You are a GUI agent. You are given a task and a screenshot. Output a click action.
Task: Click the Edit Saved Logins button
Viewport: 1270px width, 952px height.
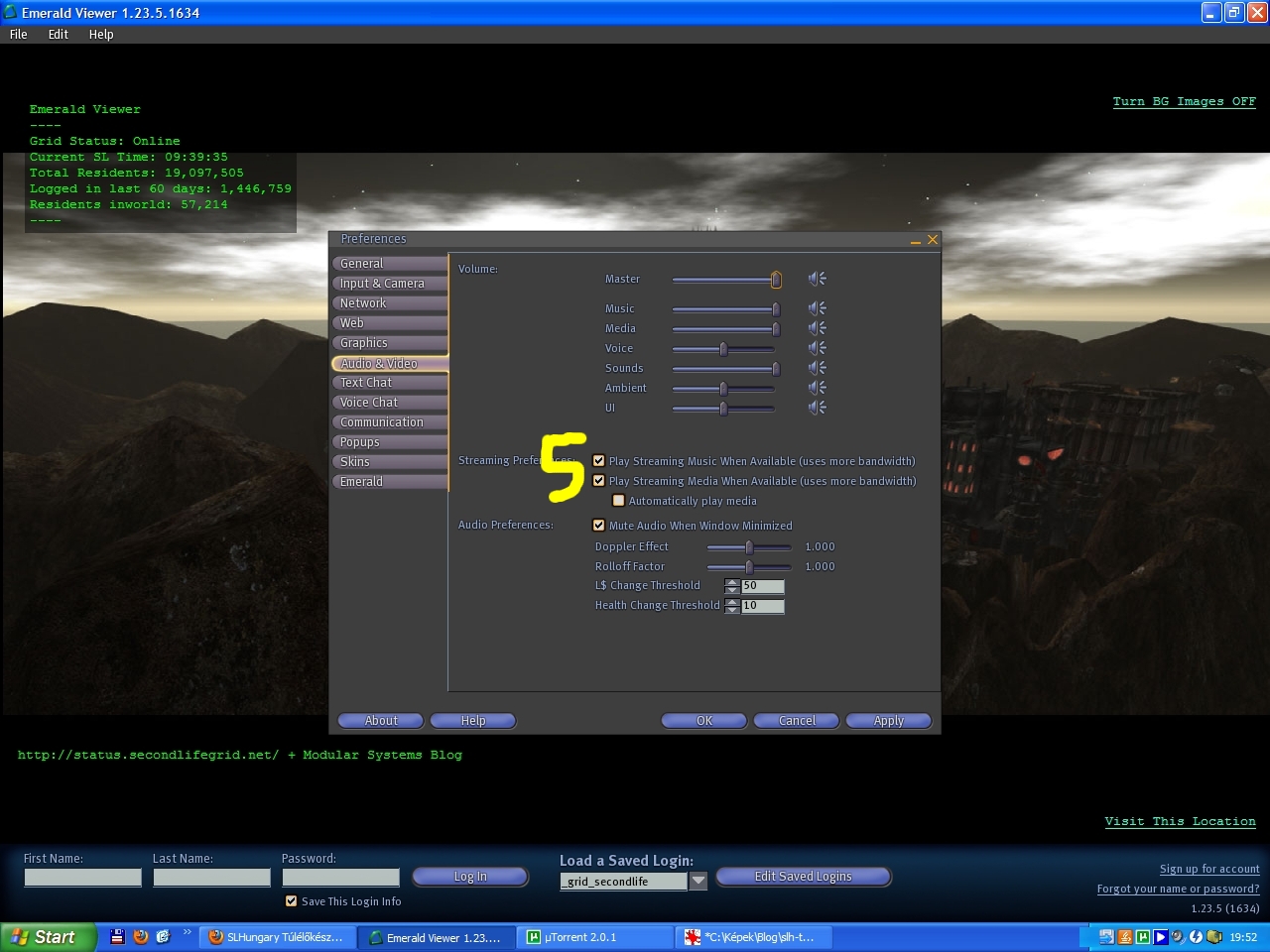point(804,877)
